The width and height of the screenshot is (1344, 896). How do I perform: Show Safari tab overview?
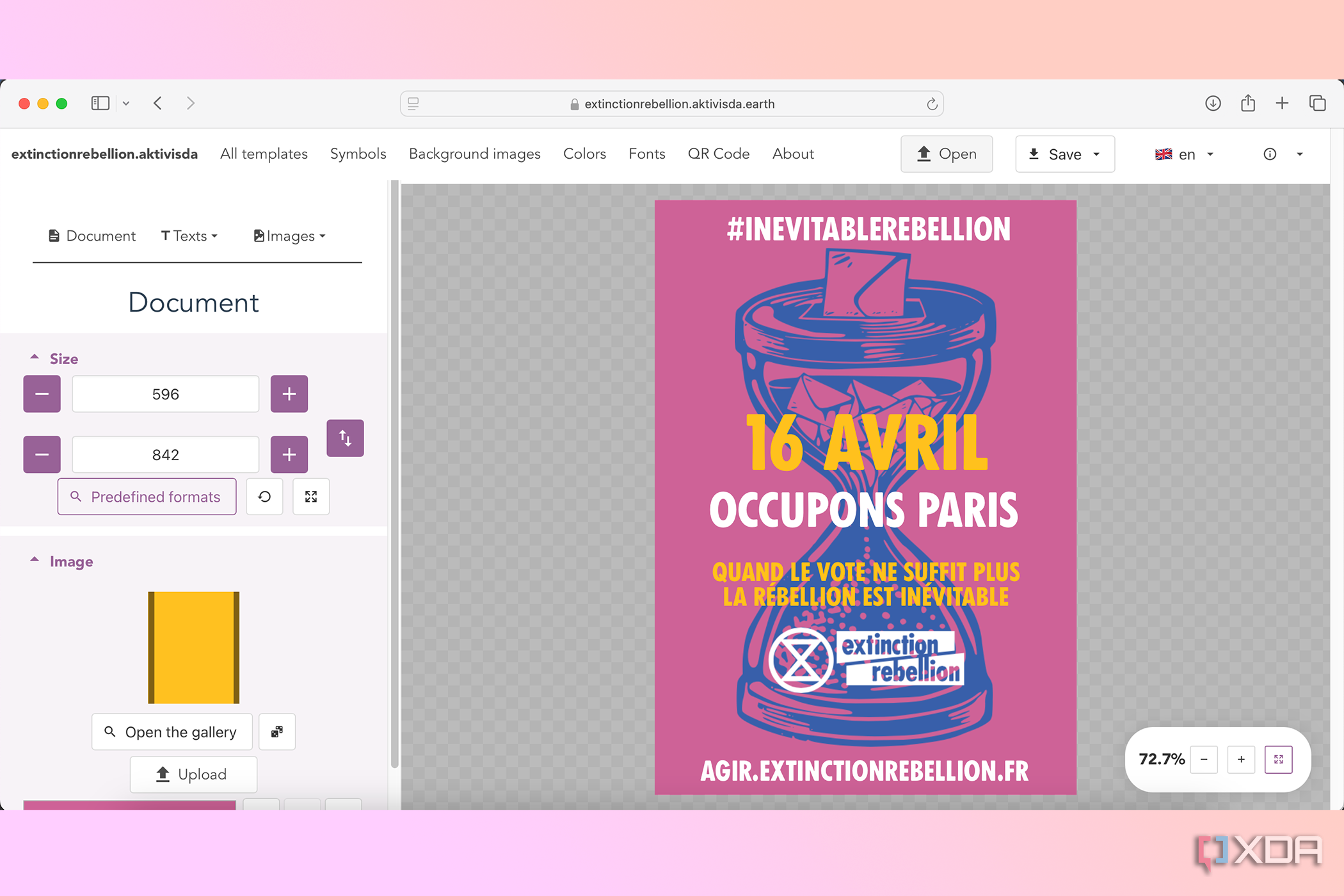point(1318,103)
